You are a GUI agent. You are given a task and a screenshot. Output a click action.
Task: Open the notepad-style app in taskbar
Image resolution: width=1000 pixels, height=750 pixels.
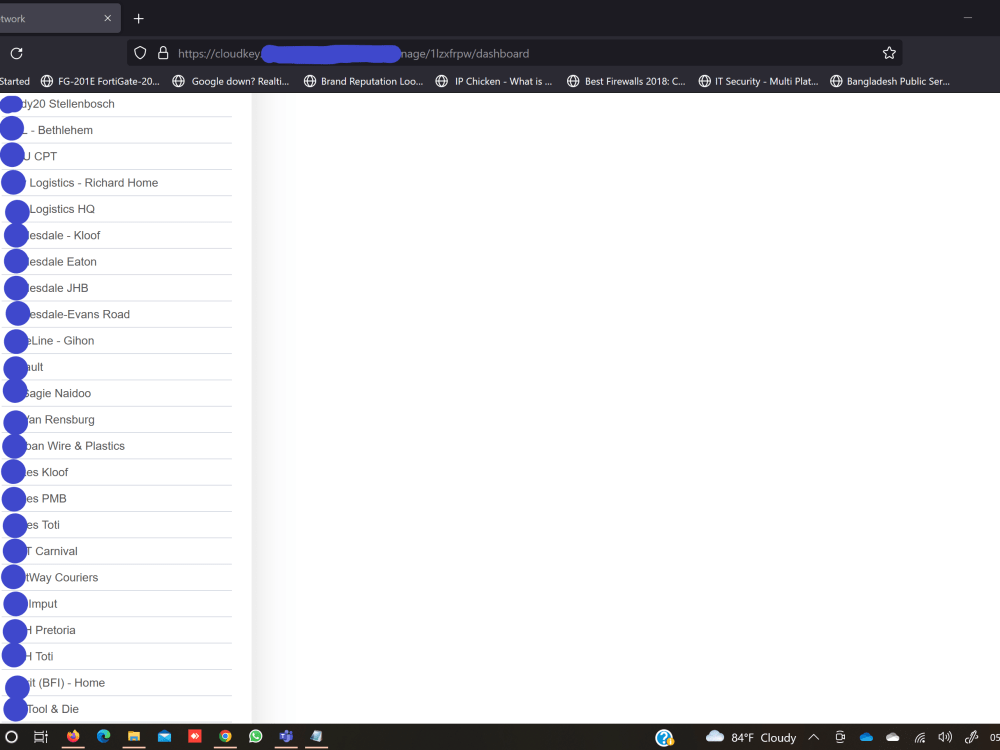pos(316,737)
